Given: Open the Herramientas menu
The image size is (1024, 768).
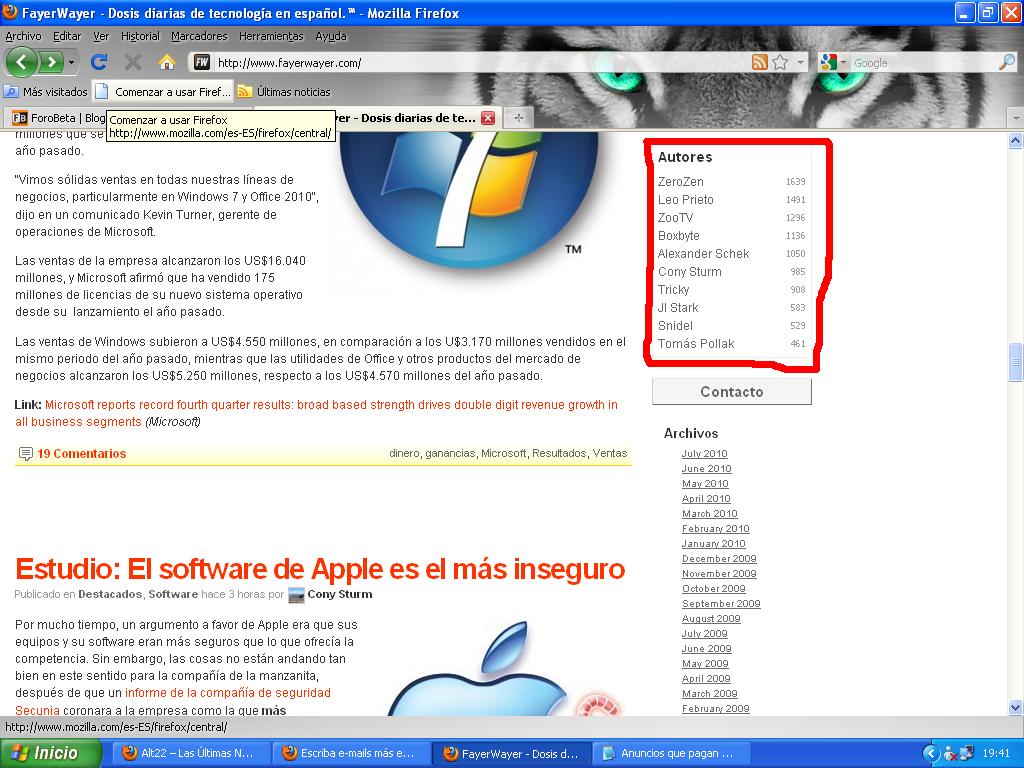Looking at the screenshot, I should (271, 37).
